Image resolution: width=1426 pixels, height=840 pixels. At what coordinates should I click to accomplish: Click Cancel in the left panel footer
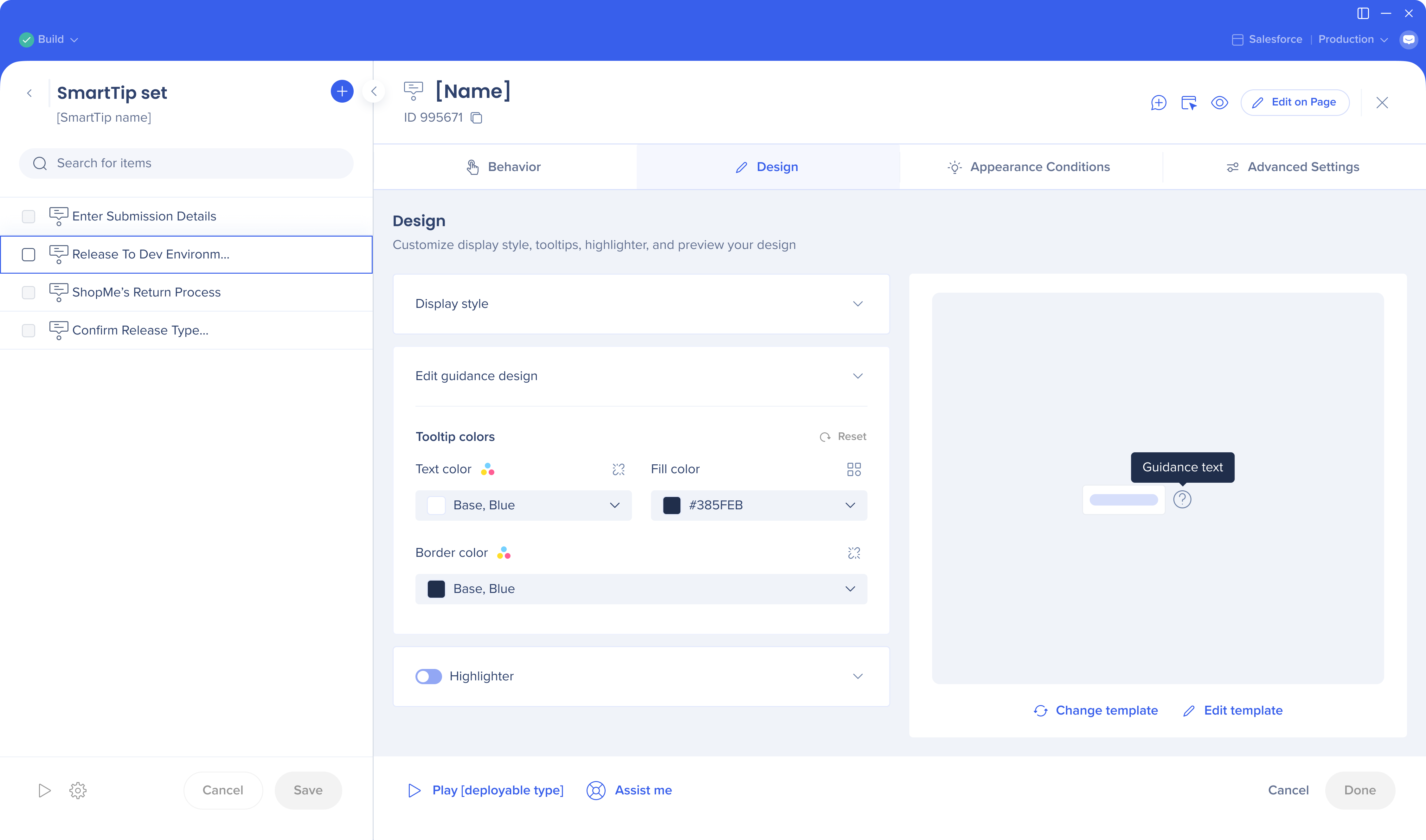pyautogui.click(x=223, y=791)
